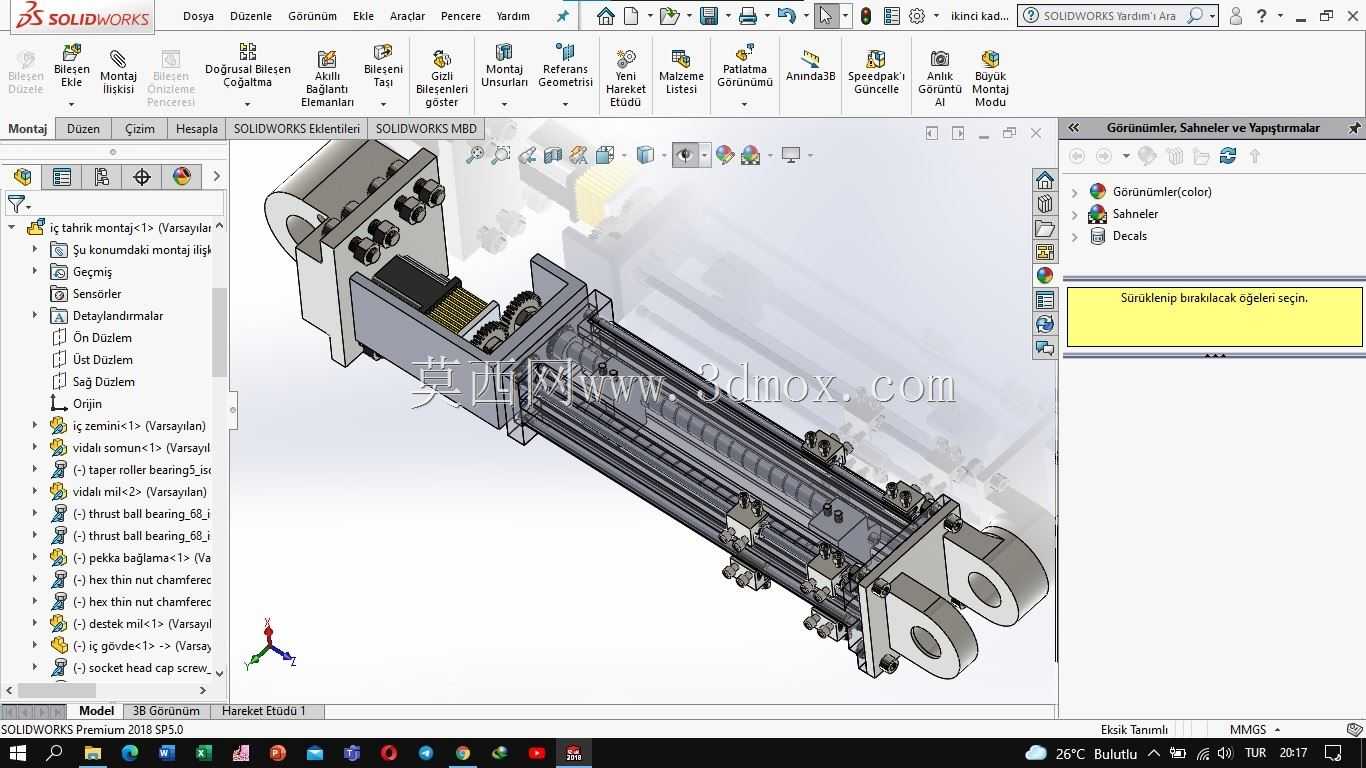Collapse the task pane with double-chevron button
Screen dimensions: 1366x768
[x=1073, y=128]
